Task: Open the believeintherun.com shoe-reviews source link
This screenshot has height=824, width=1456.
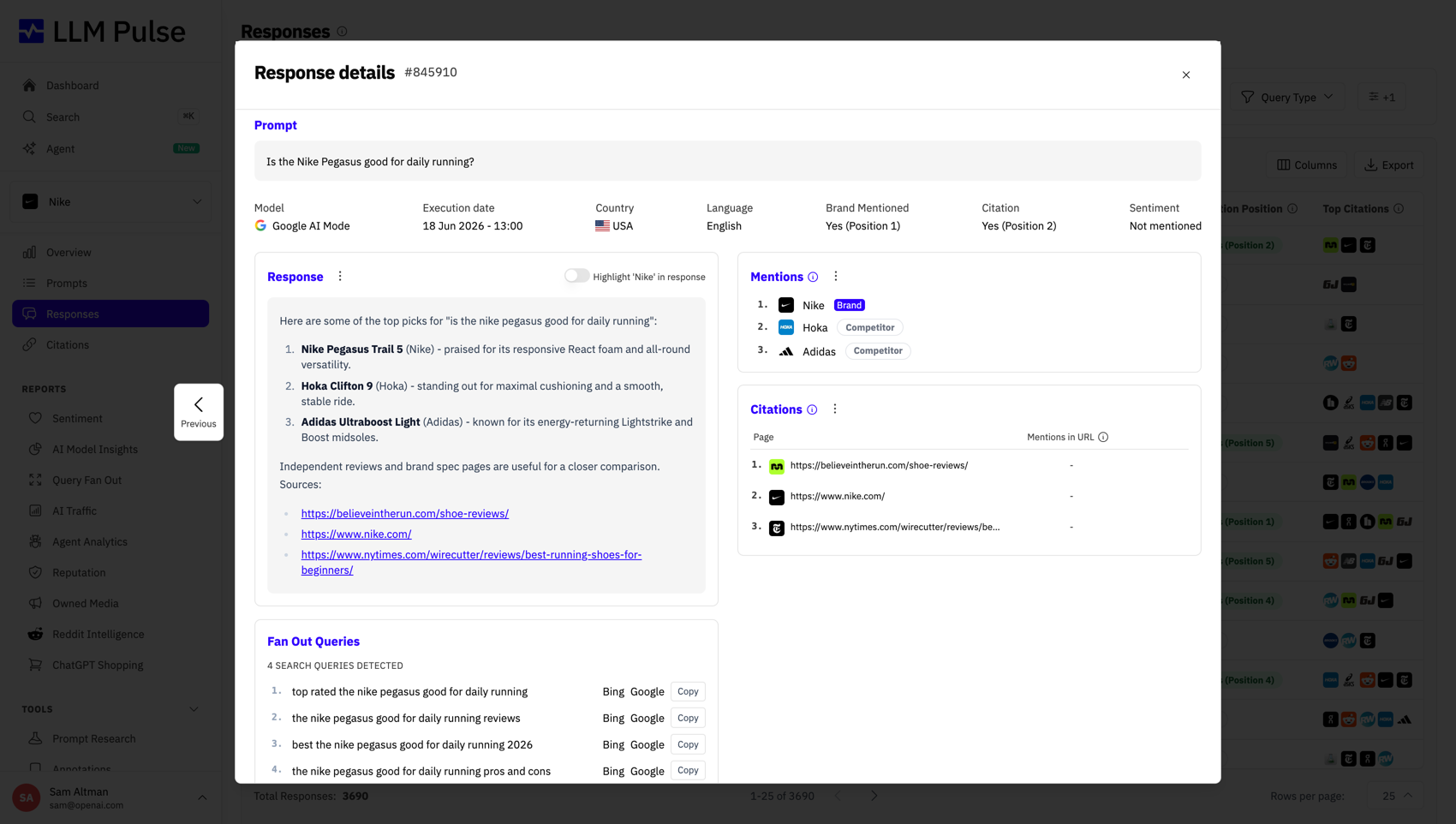Action: pyautogui.click(x=404, y=514)
